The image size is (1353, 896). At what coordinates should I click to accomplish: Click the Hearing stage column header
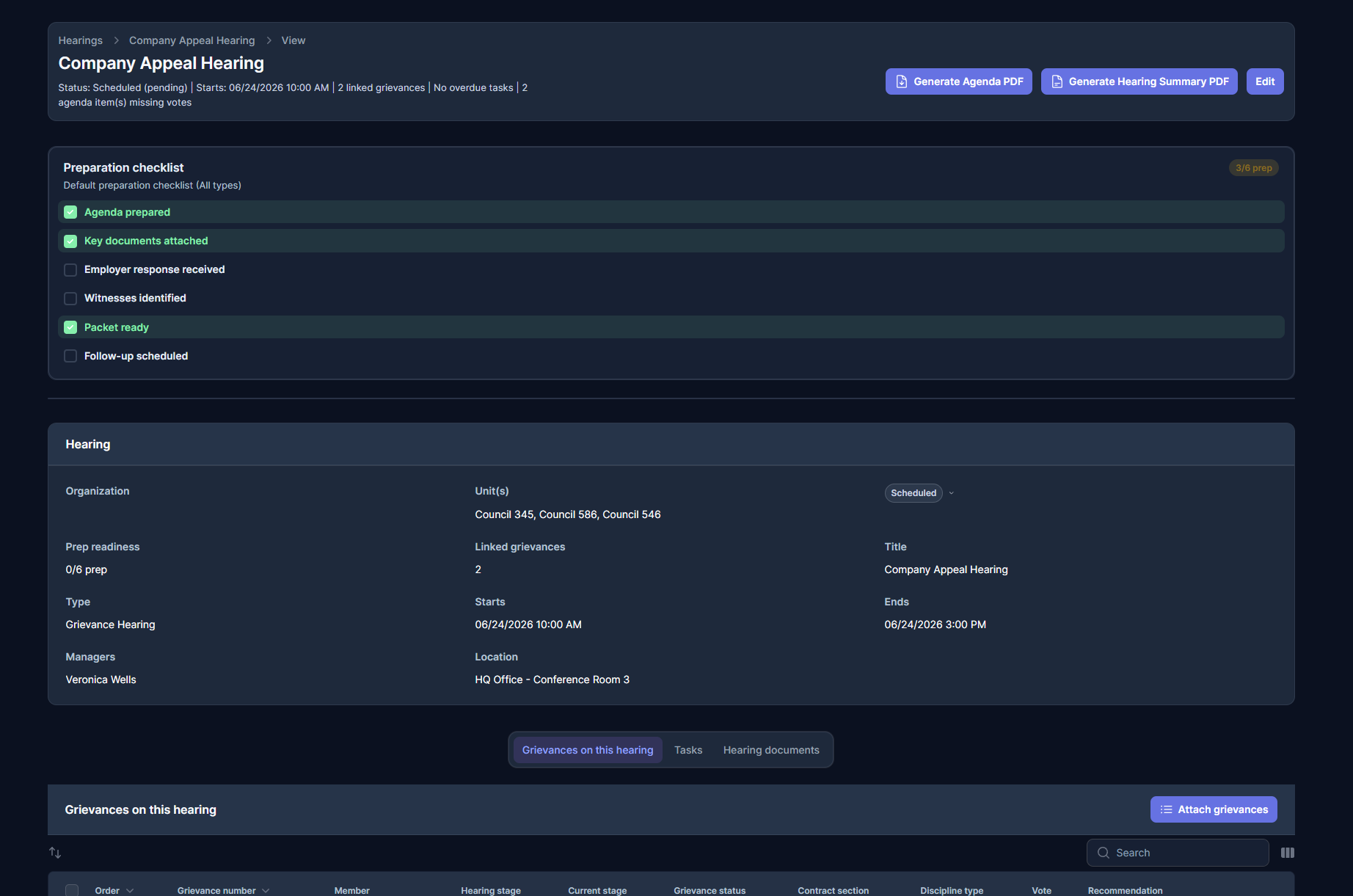coord(491,890)
